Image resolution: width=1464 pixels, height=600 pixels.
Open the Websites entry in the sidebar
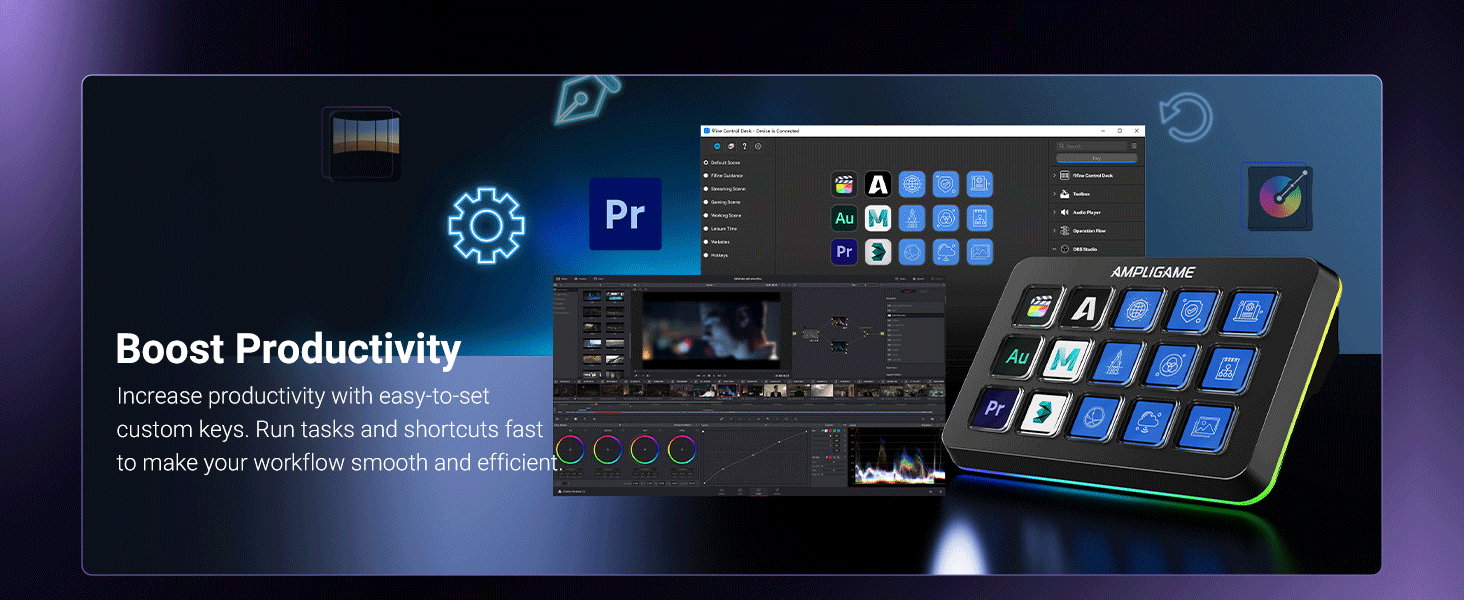(722, 242)
